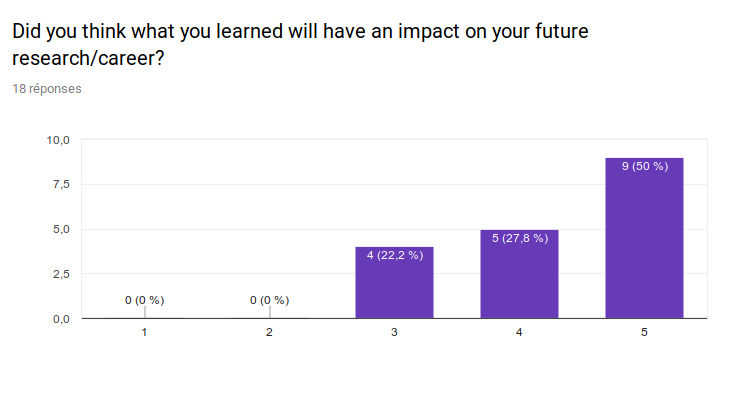Select the '4 (22,2 %)' bar label
The image size is (734, 399).
pyautogui.click(x=395, y=255)
